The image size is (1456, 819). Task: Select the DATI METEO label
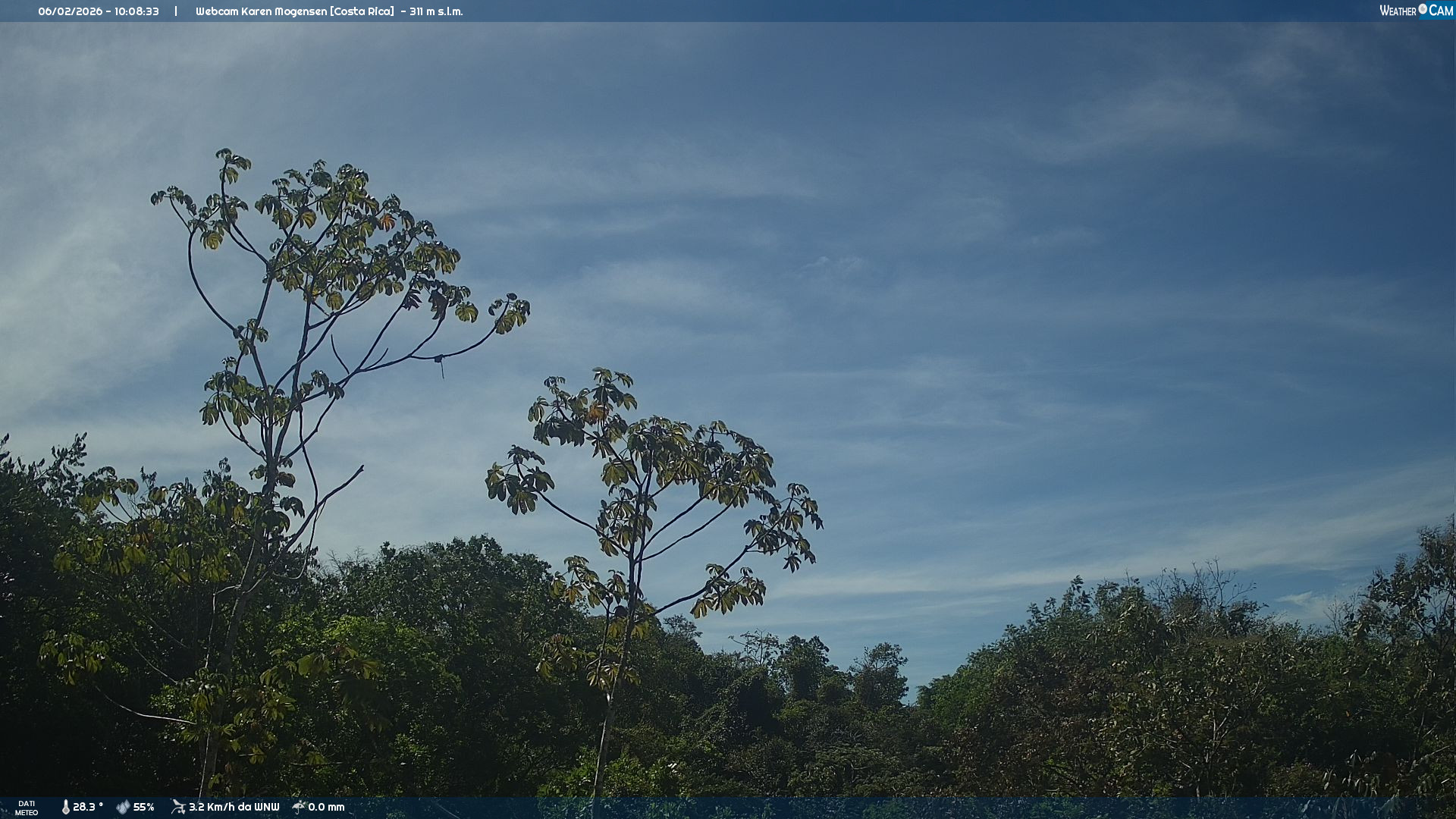click(27, 808)
